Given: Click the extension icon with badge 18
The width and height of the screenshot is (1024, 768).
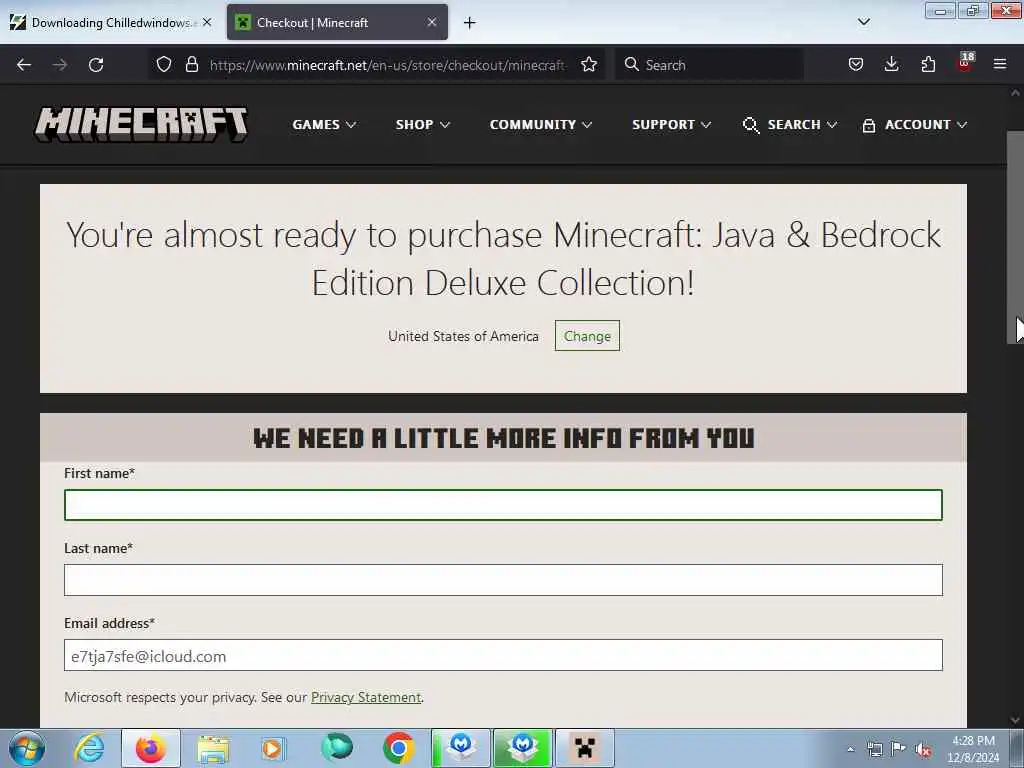Looking at the screenshot, I should (965, 63).
